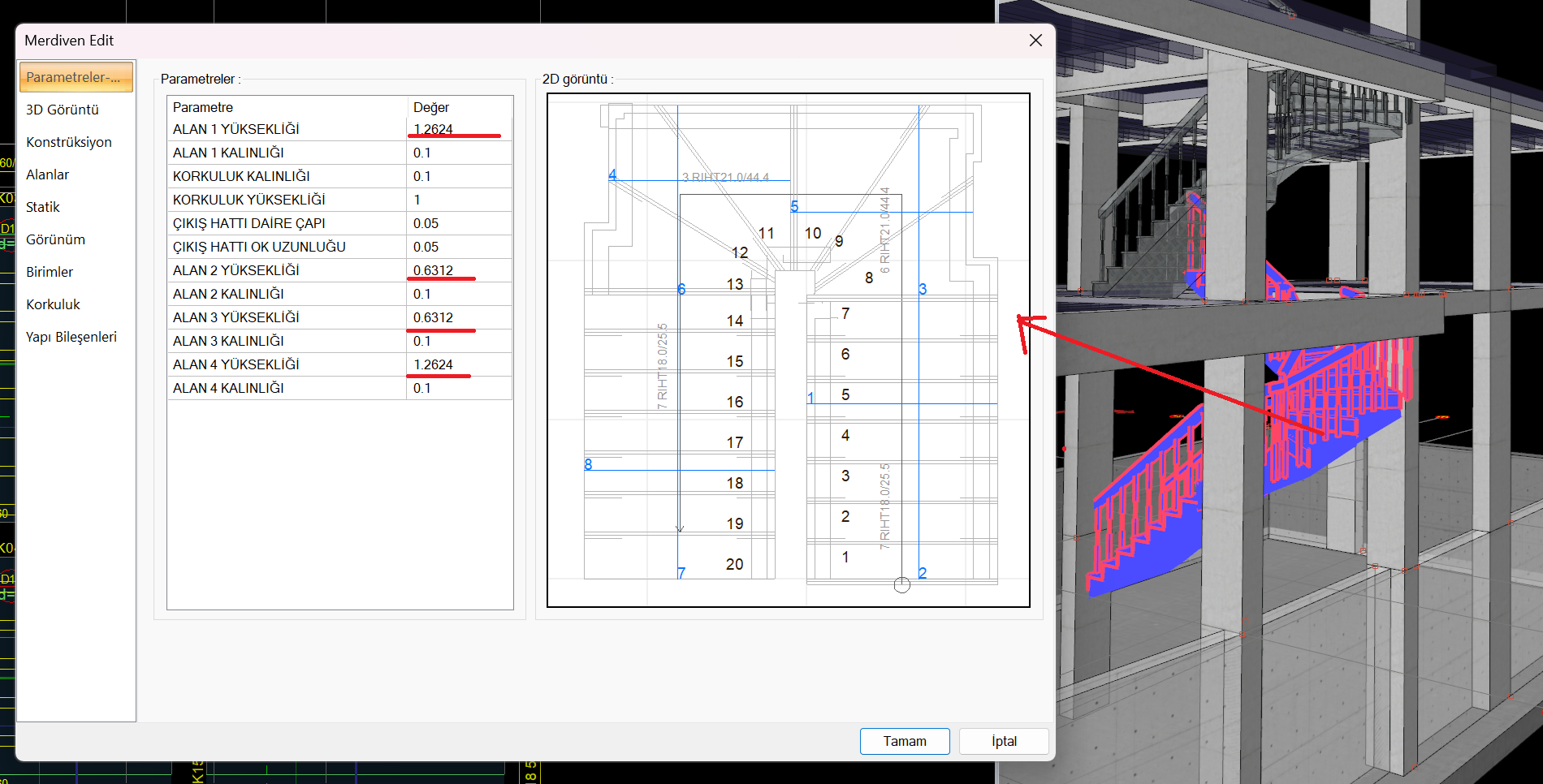This screenshot has width=1543, height=784.
Task: Click the Değer column header
Action: coord(458,107)
